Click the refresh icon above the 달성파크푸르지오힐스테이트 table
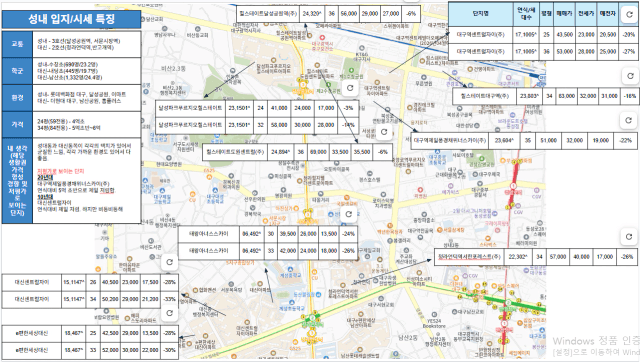640x362 pixels. click(350, 88)
